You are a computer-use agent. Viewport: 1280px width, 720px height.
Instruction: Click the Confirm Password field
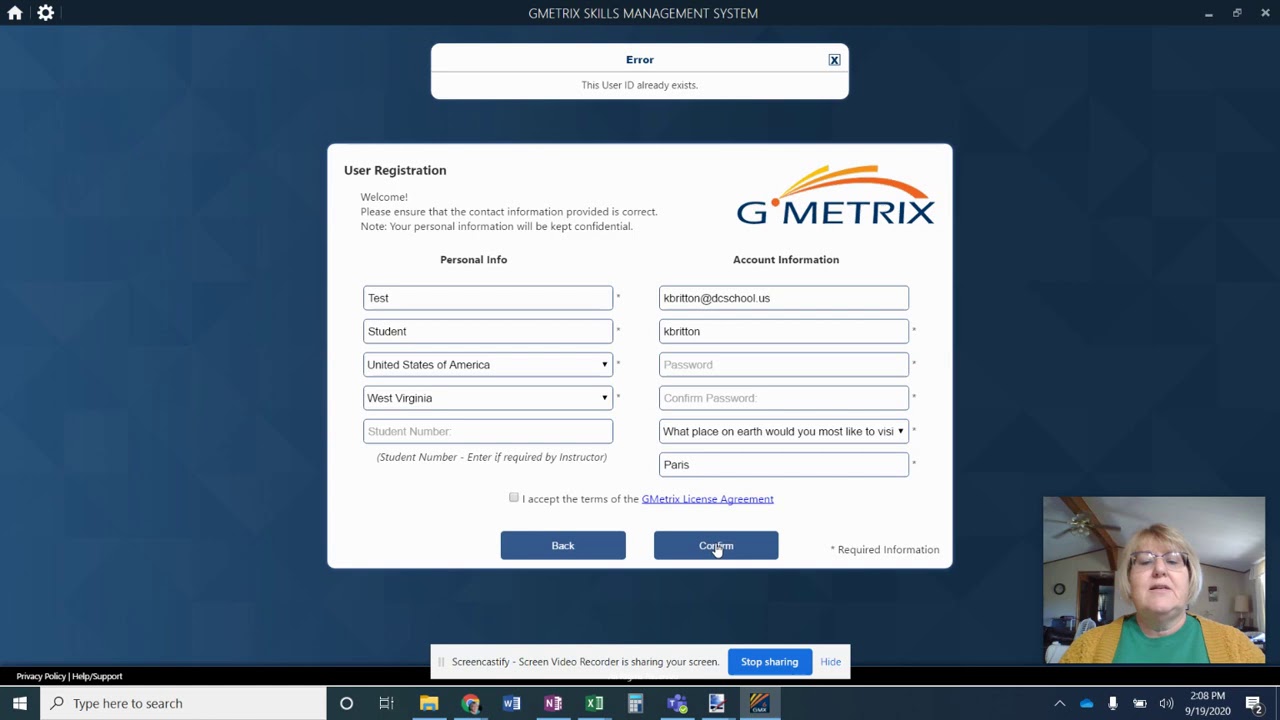784,398
